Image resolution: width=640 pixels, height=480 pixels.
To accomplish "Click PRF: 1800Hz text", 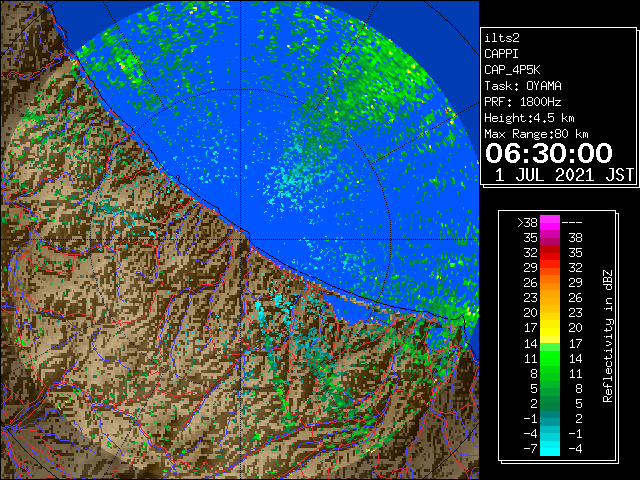I will (523, 102).
